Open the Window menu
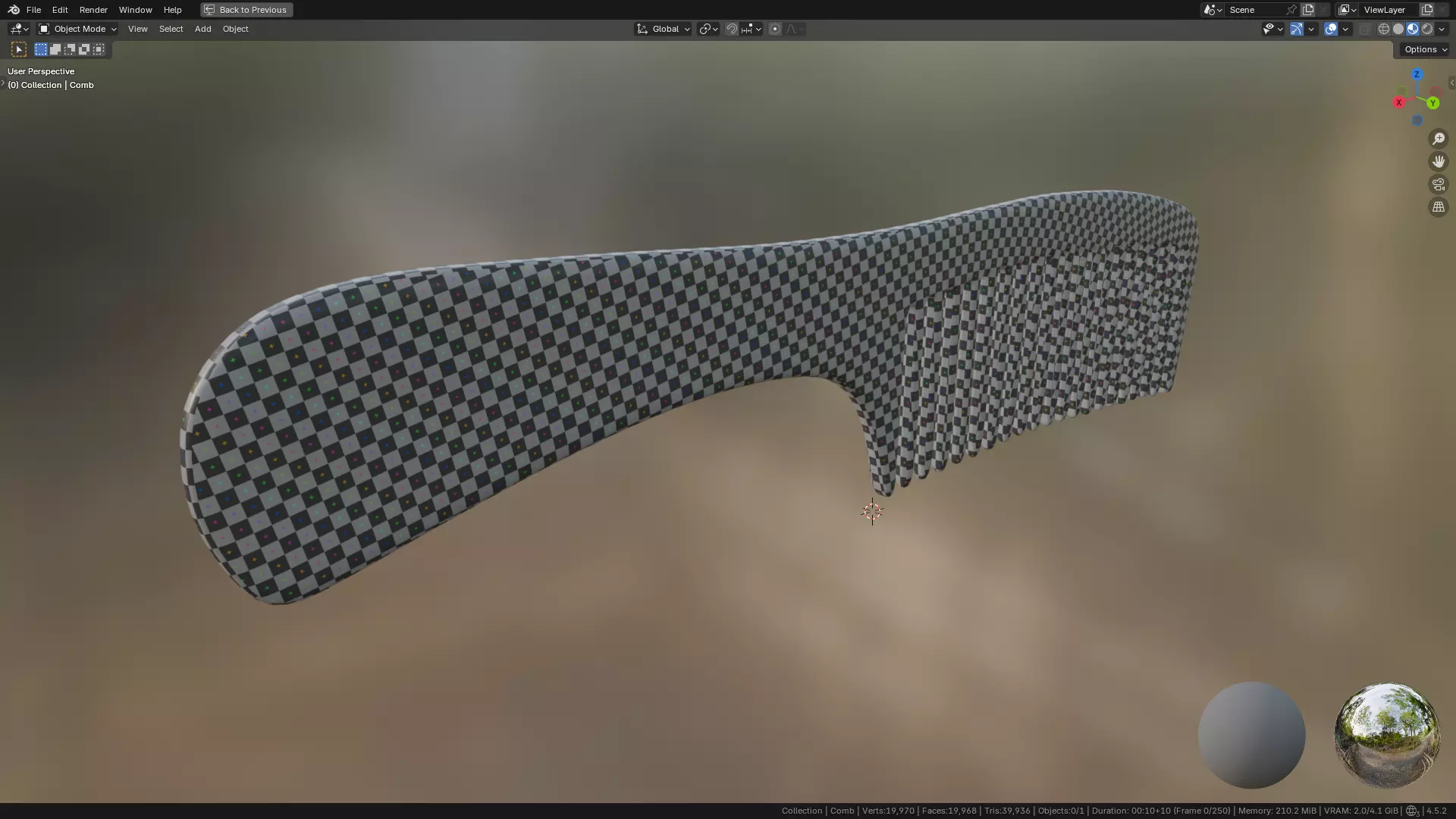This screenshot has width=1456, height=819. (136, 10)
